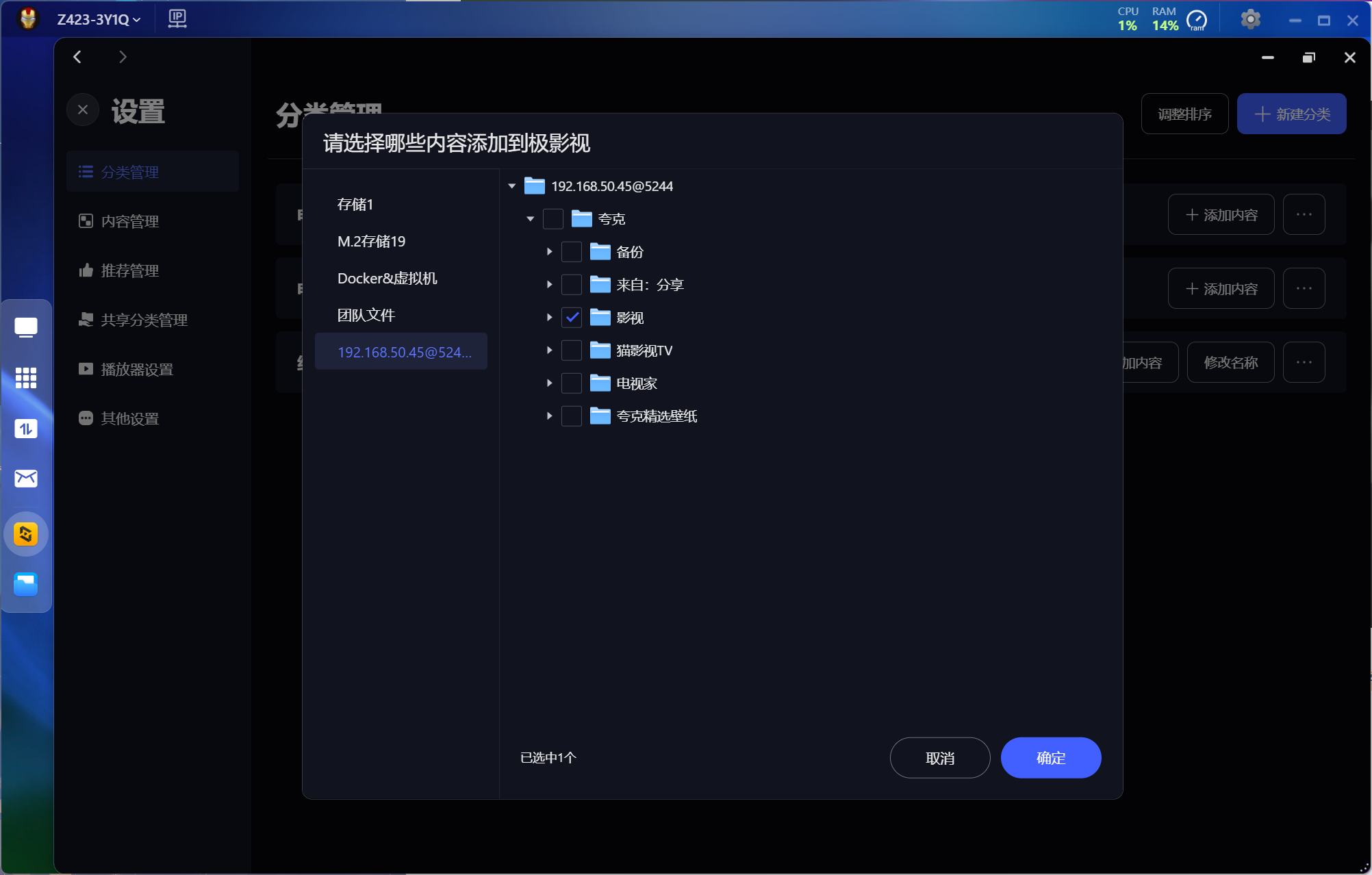Open the Z423-3Y1Q device dropdown
1372x875 pixels.
point(99,19)
